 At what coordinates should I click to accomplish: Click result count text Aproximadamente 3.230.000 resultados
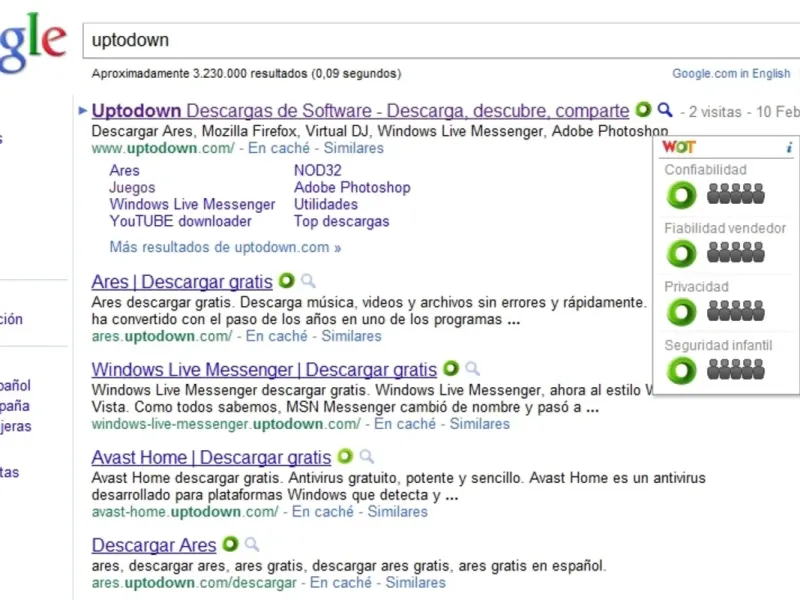(246, 73)
